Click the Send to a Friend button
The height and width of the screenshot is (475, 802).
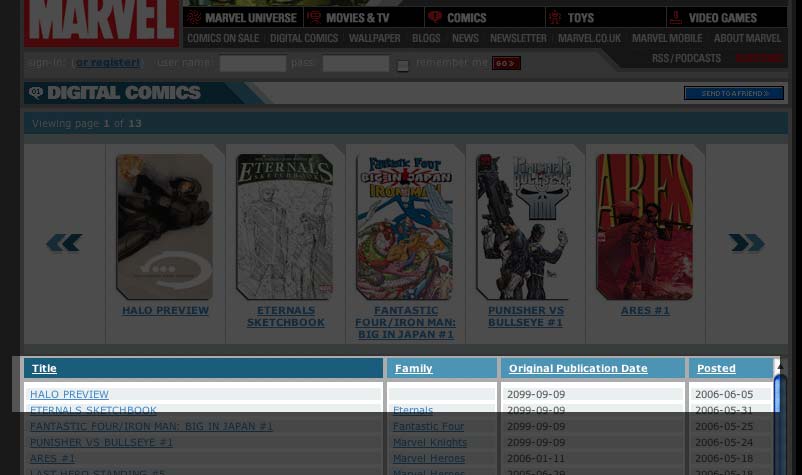pyautogui.click(x=733, y=93)
